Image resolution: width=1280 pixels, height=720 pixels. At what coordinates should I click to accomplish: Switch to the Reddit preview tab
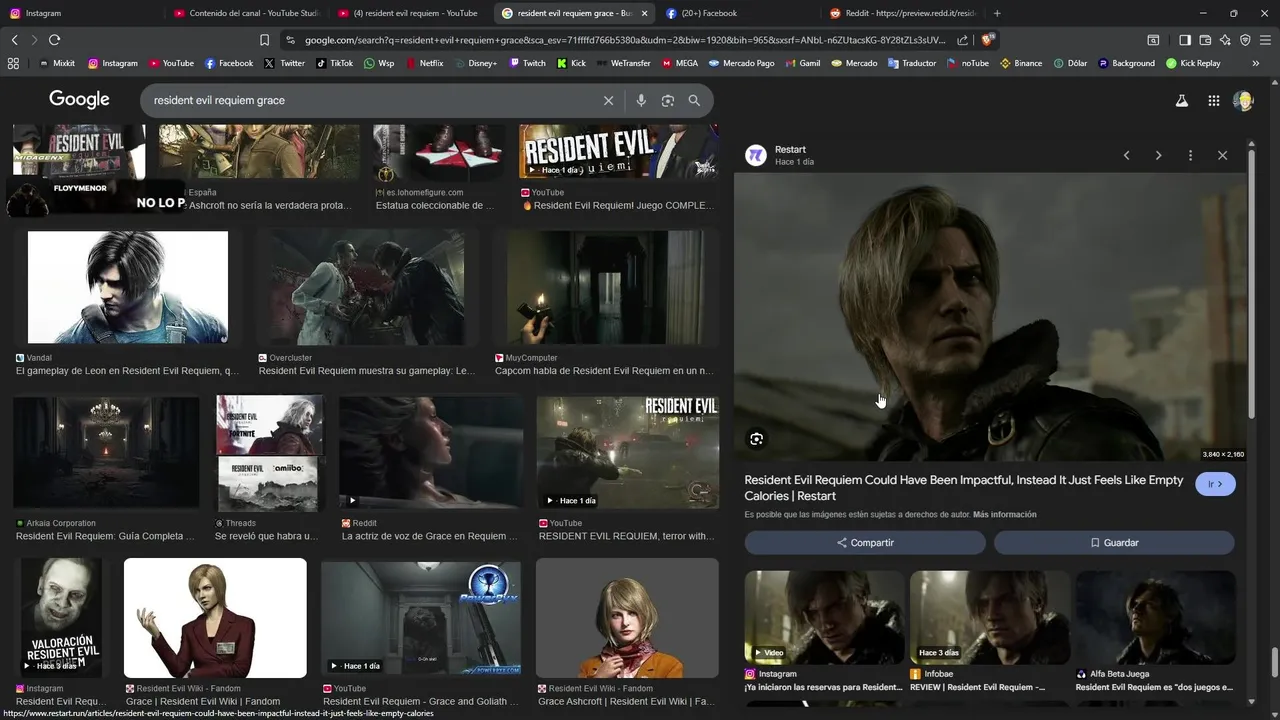903,13
